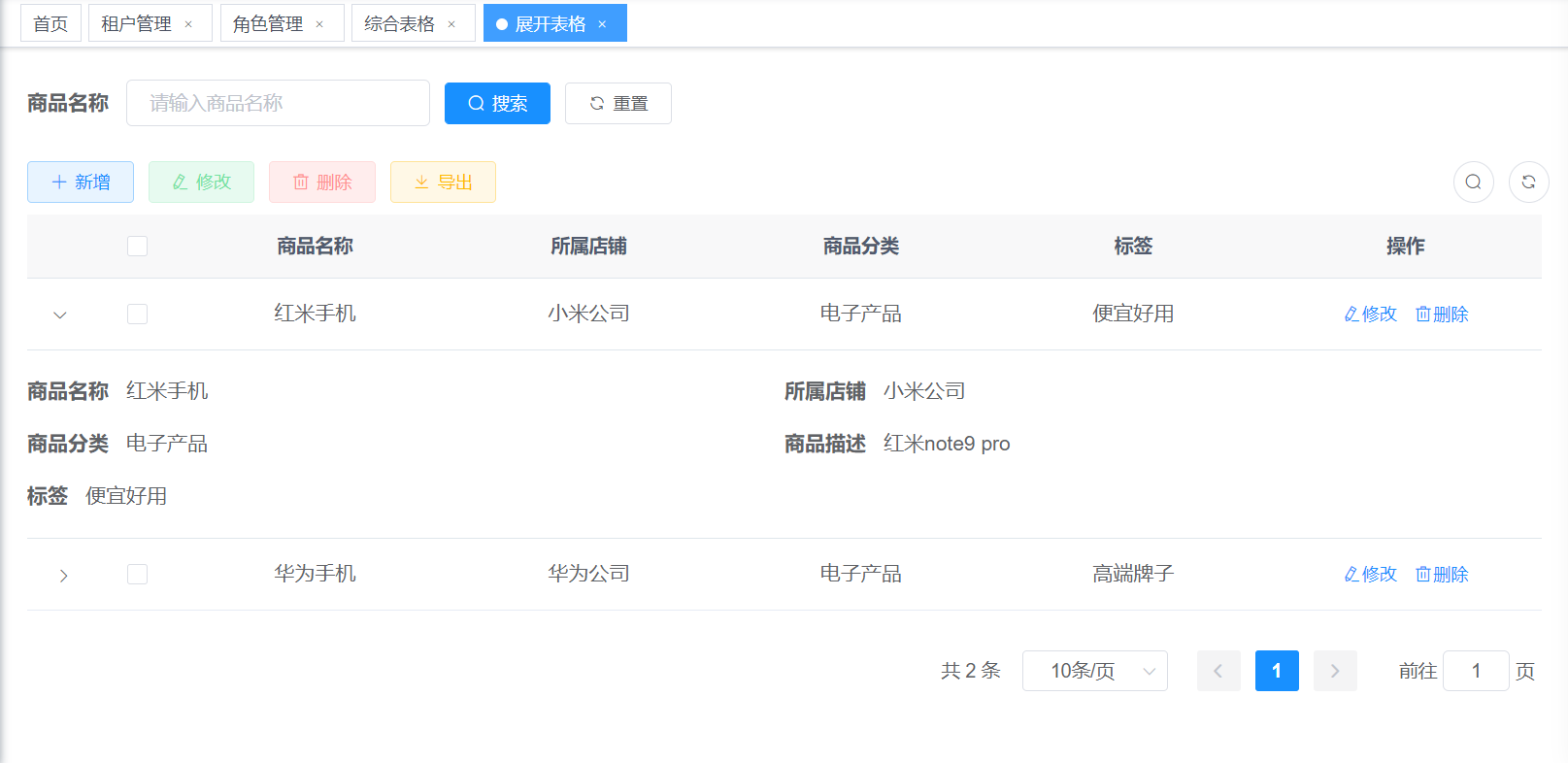Viewport: 1568px width, 763px height.
Task: Expand the 华为手机 row details
Action: point(63,575)
